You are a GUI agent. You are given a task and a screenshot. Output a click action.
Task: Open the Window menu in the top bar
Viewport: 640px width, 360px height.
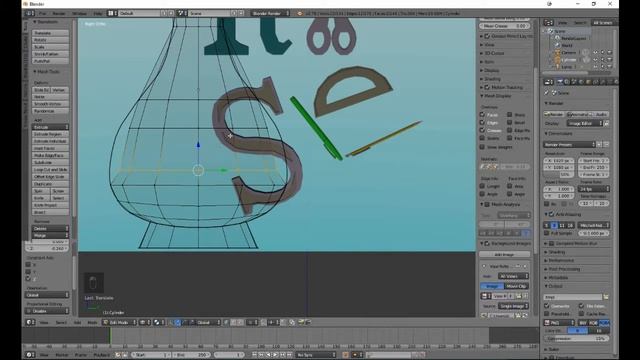[x=80, y=13]
